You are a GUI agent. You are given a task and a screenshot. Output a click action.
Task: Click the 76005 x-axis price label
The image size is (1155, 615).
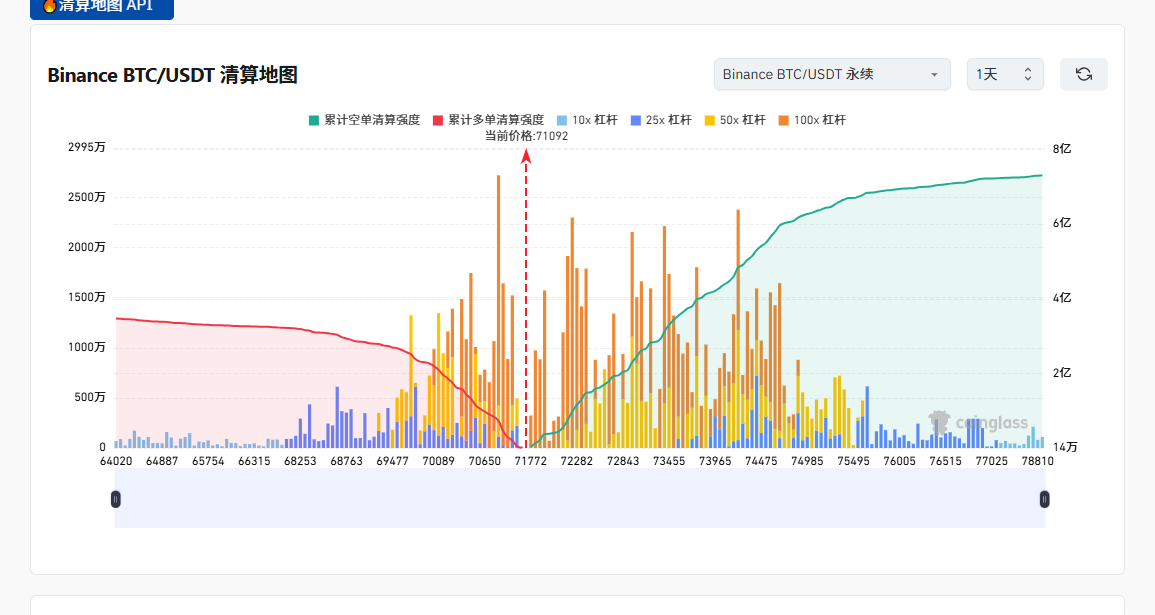[899, 461]
